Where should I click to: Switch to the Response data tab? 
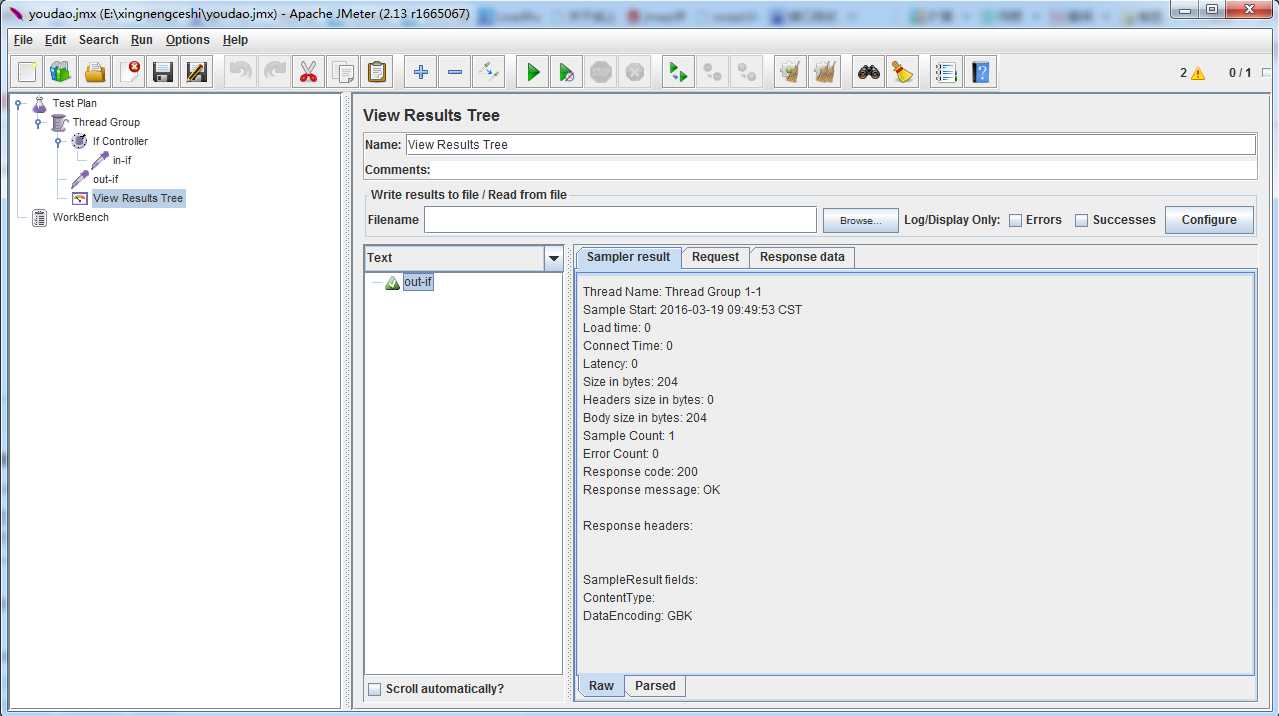[802, 257]
